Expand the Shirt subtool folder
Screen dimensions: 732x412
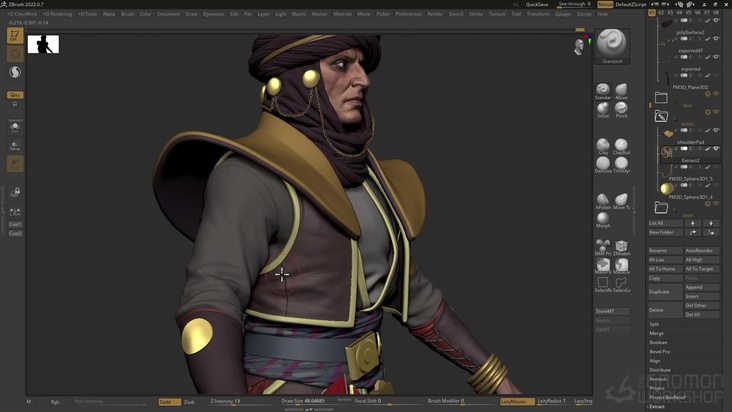point(661,207)
